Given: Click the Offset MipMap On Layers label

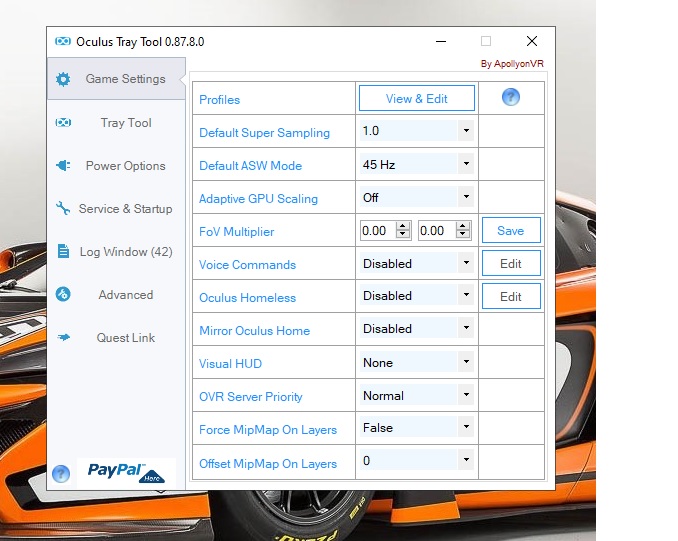Looking at the screenshot, I should pyautogui.click(x=268, y=464).
